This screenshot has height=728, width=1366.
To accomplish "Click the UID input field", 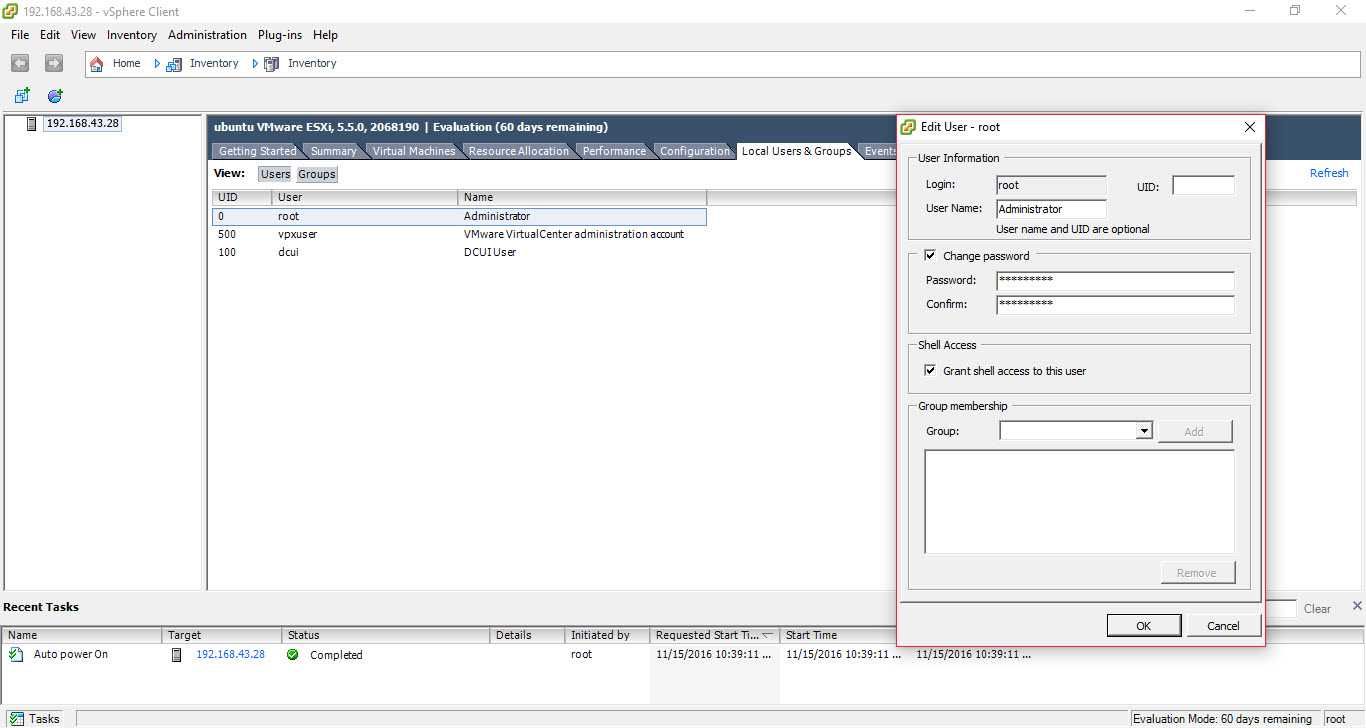I will (x=1203, y=186).
